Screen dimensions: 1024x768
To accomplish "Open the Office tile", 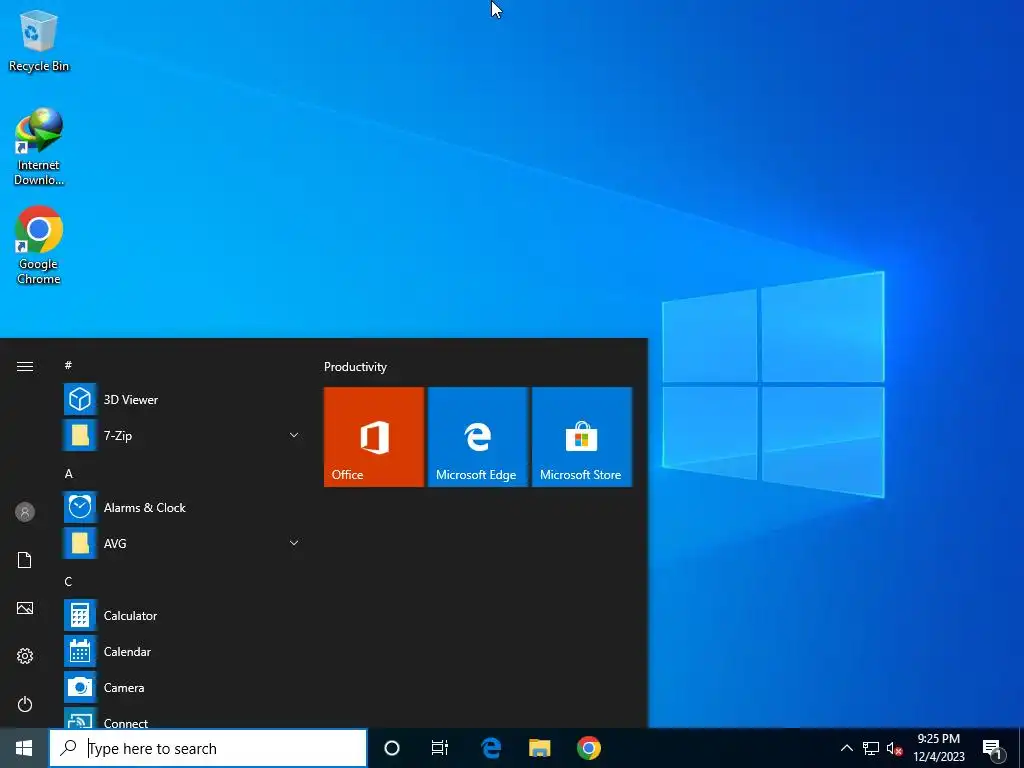I will click(x=374, y=437).
